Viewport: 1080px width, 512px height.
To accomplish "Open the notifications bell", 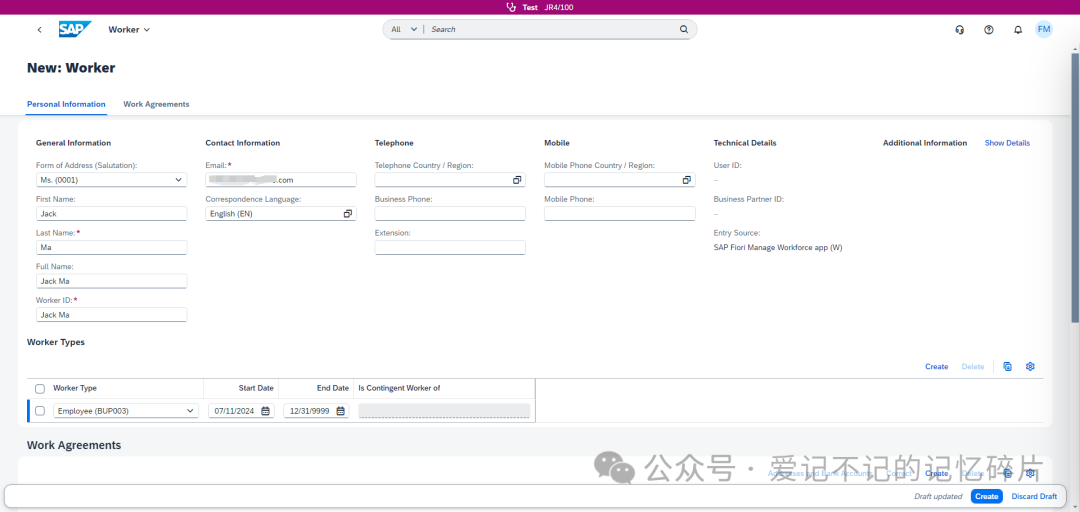I will [x=1018, y=30].
